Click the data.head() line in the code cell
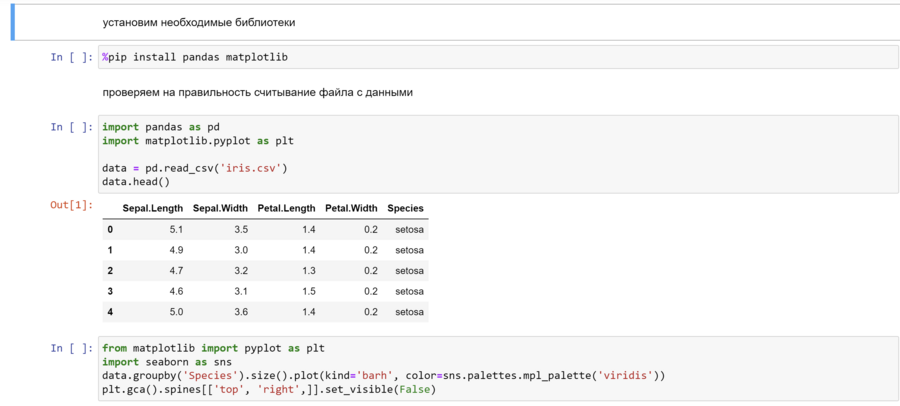 pyautogui.click(x=136, y=182)
